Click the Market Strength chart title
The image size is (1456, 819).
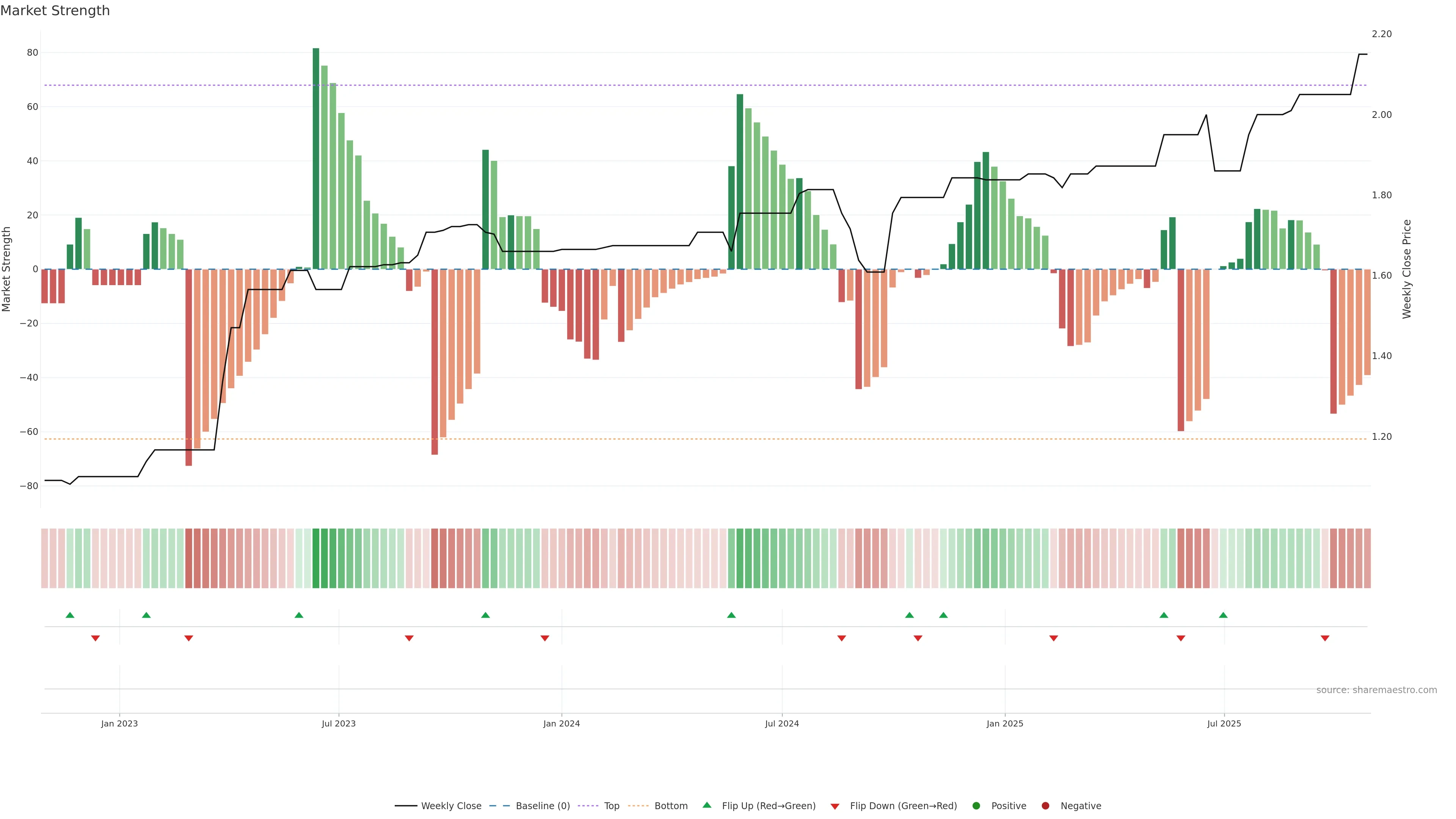pos(55,11)
